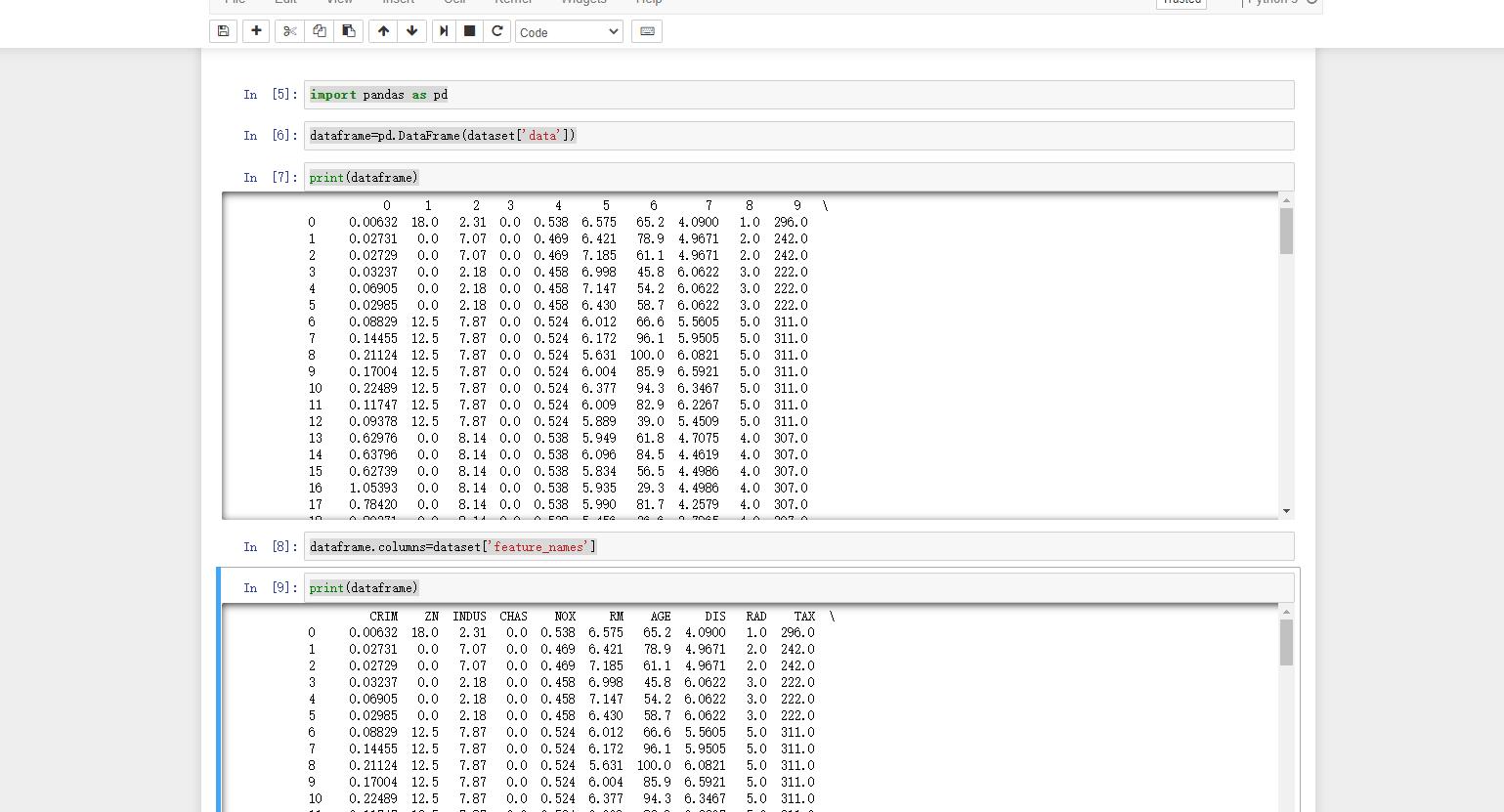Select the In [8]: cell prompt
1504x812 pixels.
[271, 546]
